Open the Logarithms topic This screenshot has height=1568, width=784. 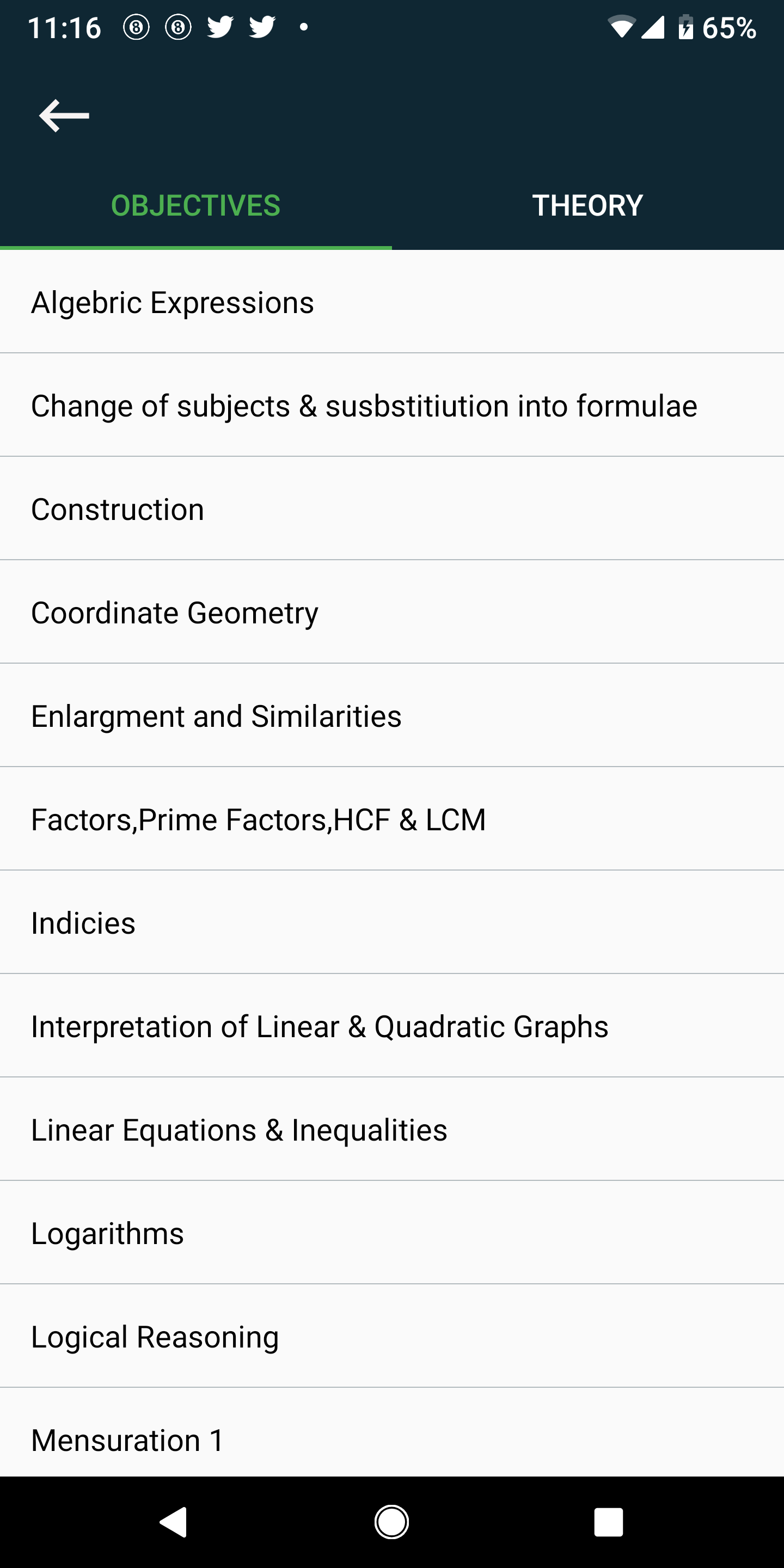tap(392, 1233)
